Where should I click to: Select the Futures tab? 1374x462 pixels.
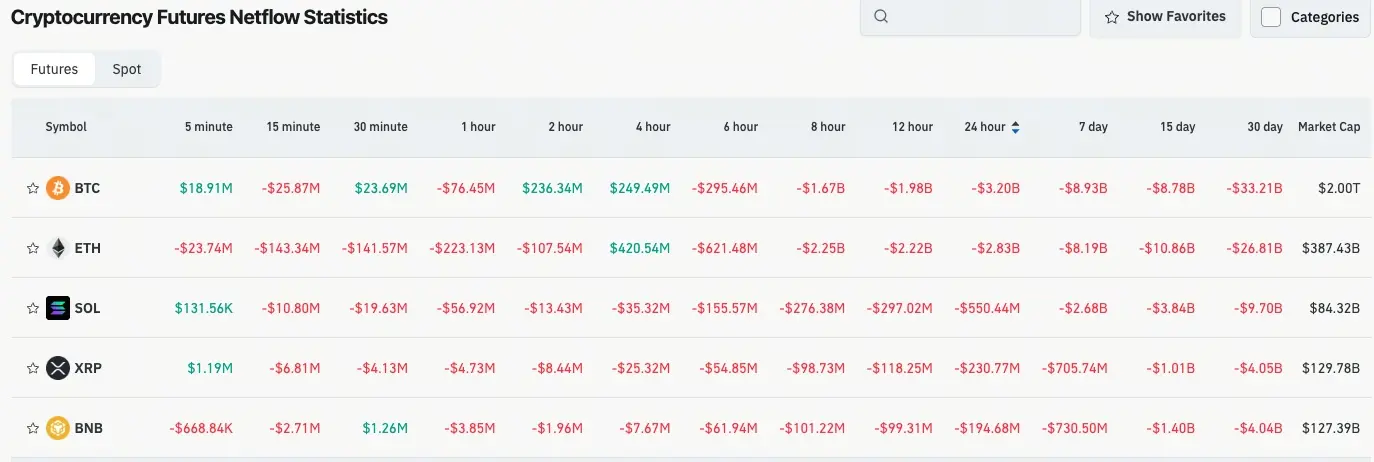(x=54, y=69)
